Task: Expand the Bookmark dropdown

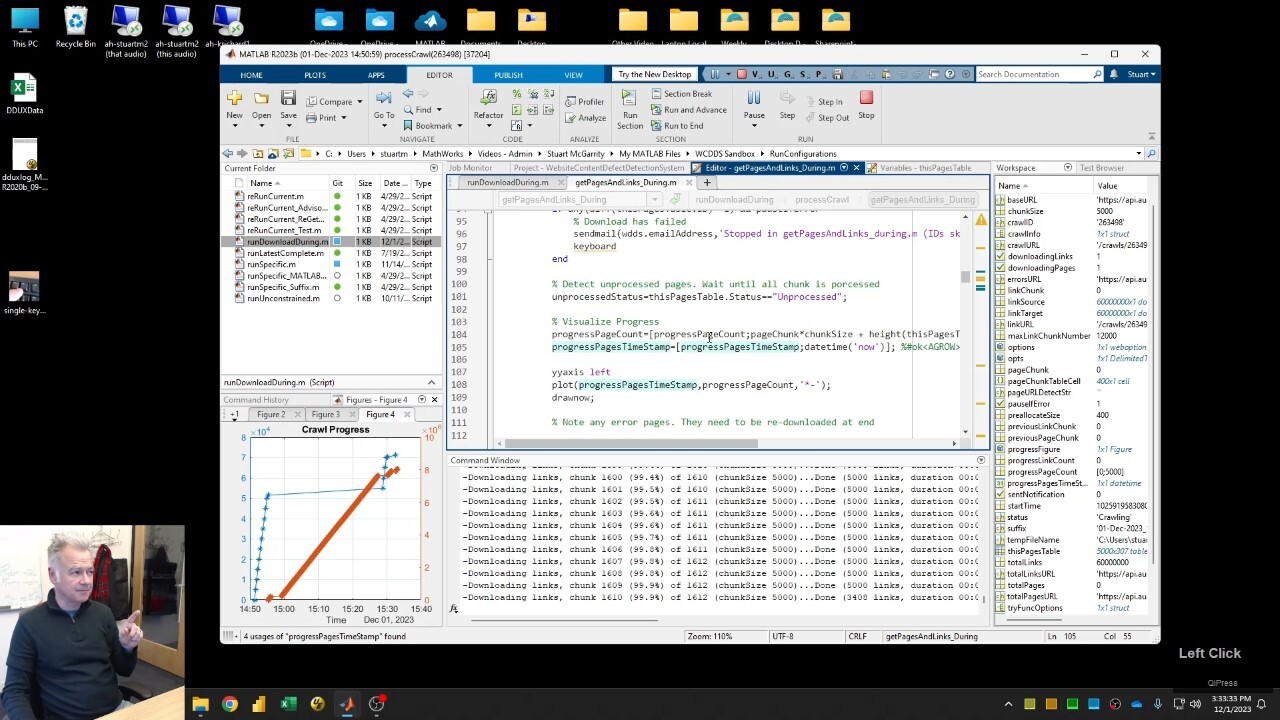Action: [x=459, y=126]
